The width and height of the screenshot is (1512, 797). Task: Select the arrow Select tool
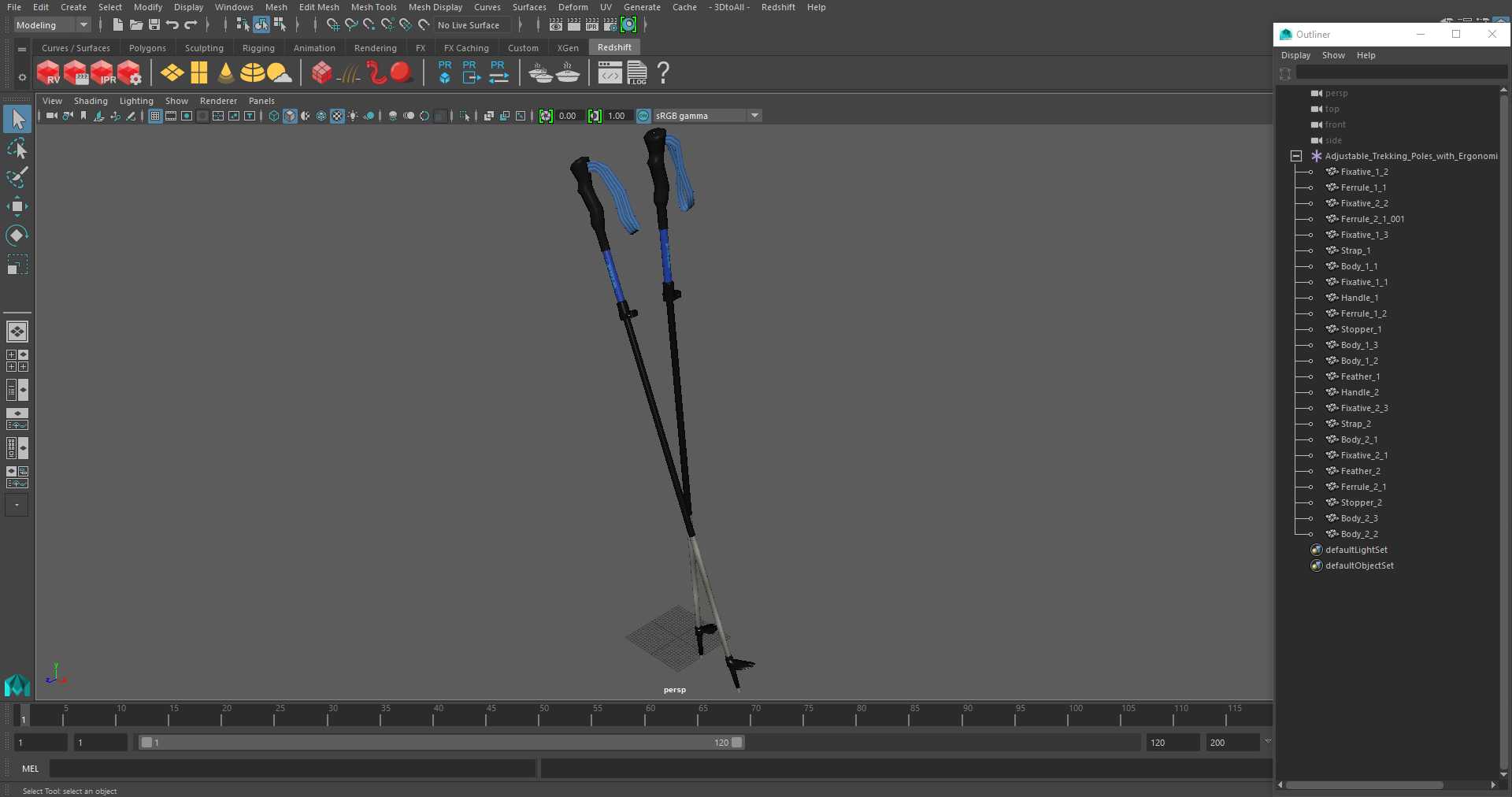tap(17, 119)
